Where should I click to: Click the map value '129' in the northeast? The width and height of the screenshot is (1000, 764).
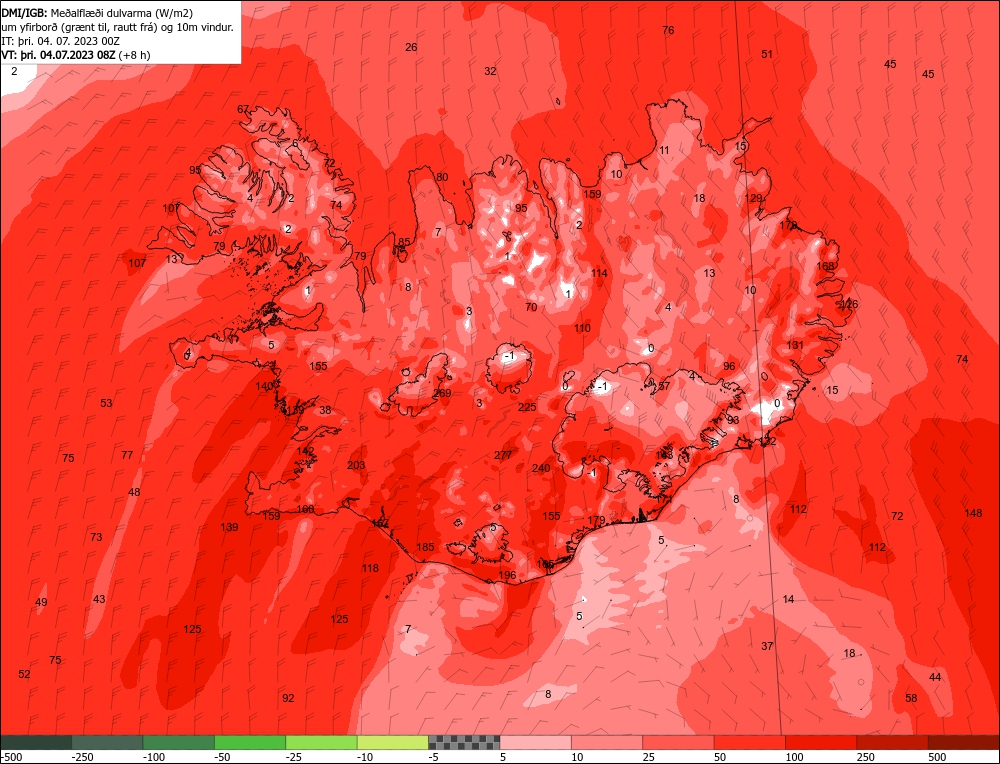point(754,198)
